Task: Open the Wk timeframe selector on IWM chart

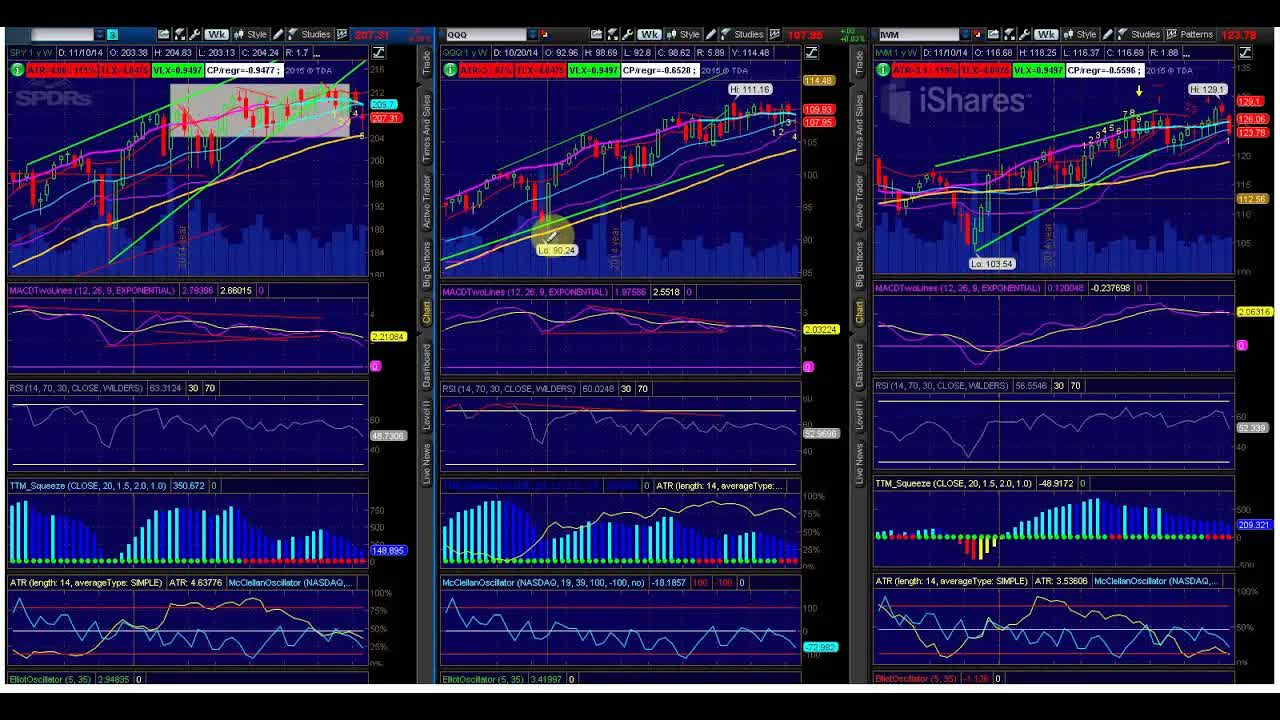Action: tap(1046, 34)
